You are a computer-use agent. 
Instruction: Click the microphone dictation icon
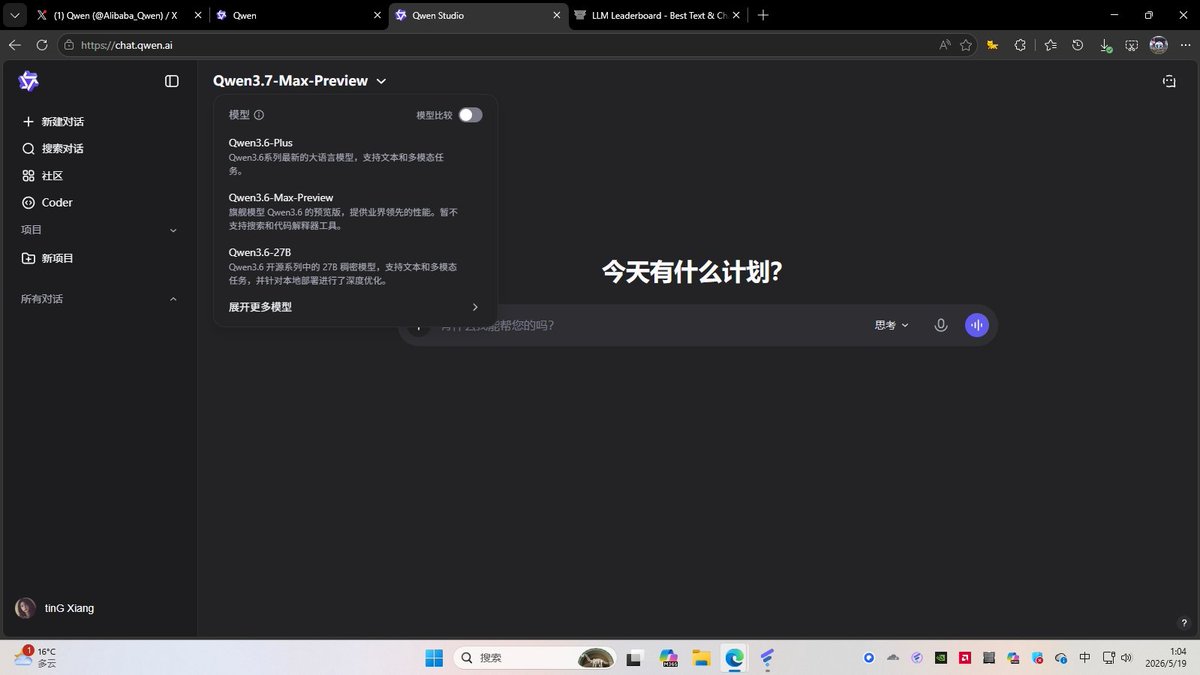pyautogui.click(x=941, y=325)
